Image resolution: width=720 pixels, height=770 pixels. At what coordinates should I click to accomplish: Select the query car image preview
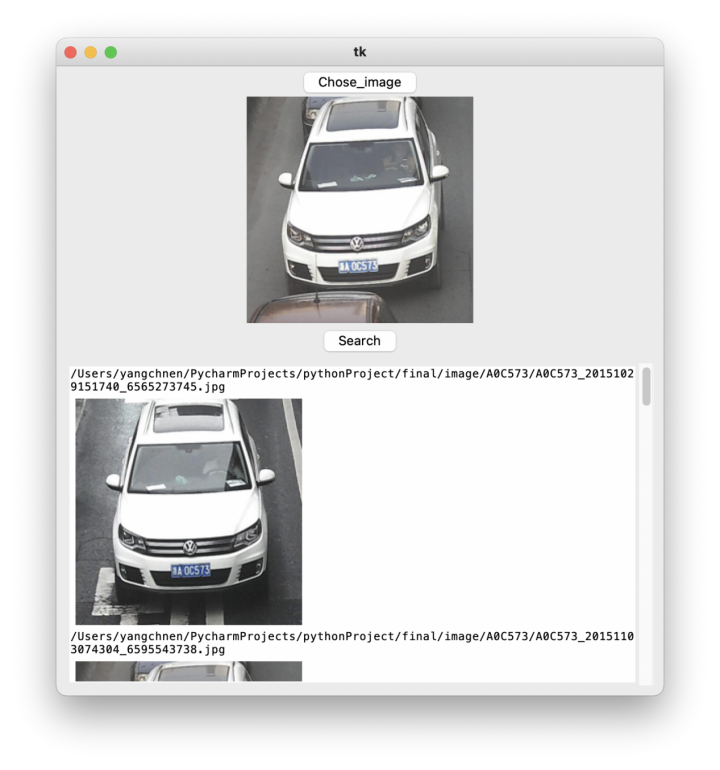tap(360, 210)
